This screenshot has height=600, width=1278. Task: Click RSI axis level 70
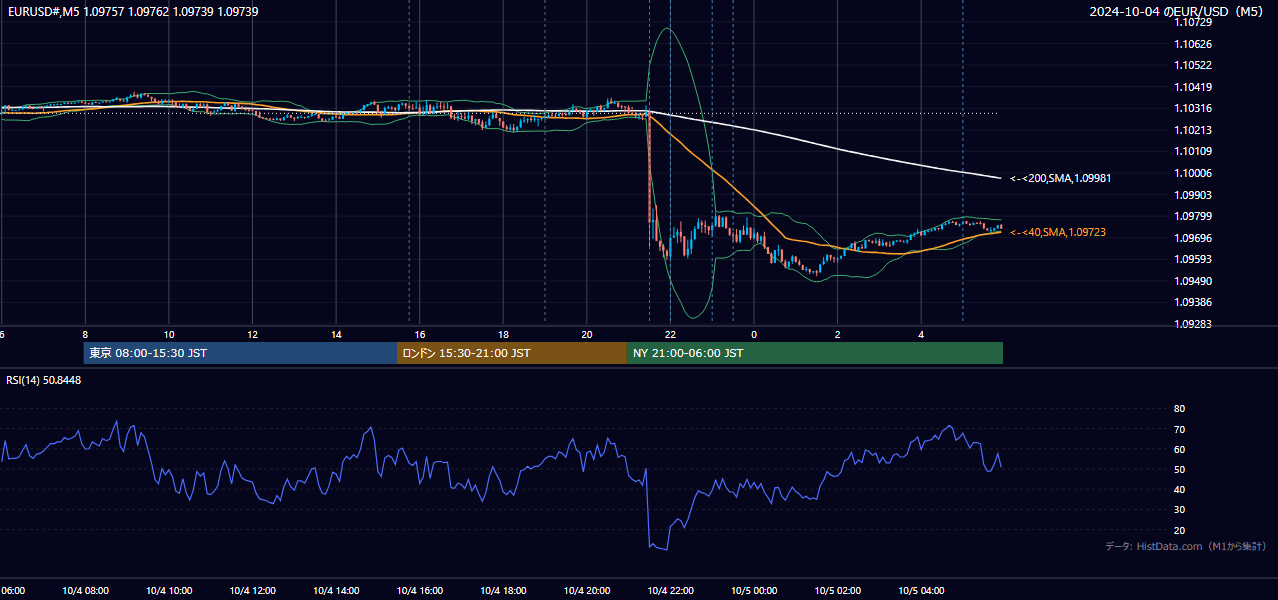click(x=1179, y=429)
